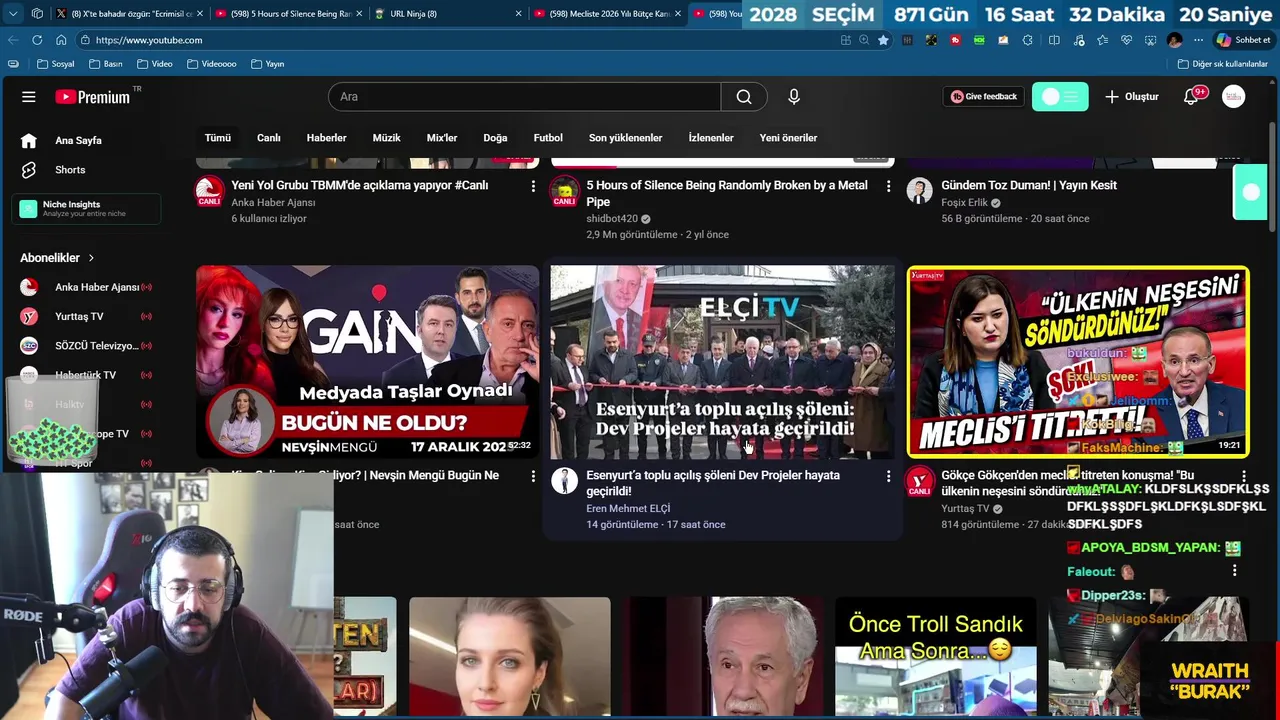Viewport: 1280px width, 720px height.
Task: Open the Yayın bookmarks folder
Action: click(x=268, y=64)
